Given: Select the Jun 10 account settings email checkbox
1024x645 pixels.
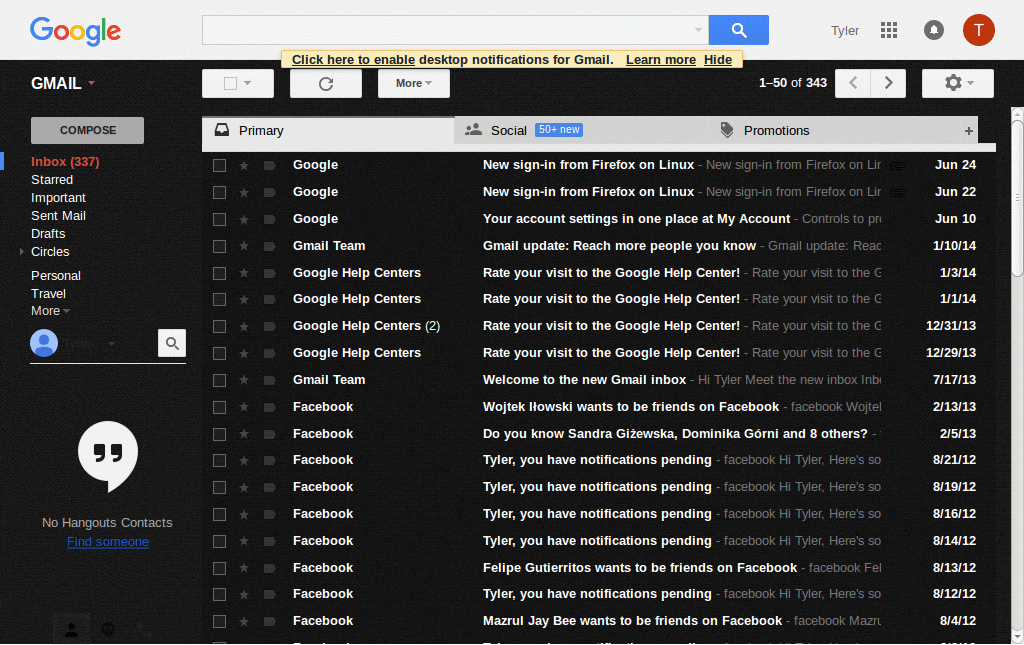Looking at the screenshot, I should pyautogui.click(x=219, y=219).
